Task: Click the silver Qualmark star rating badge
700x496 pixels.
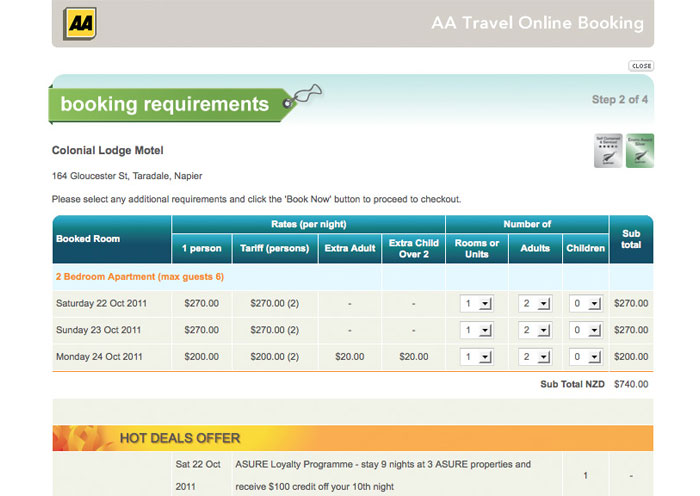Action: 608,151
